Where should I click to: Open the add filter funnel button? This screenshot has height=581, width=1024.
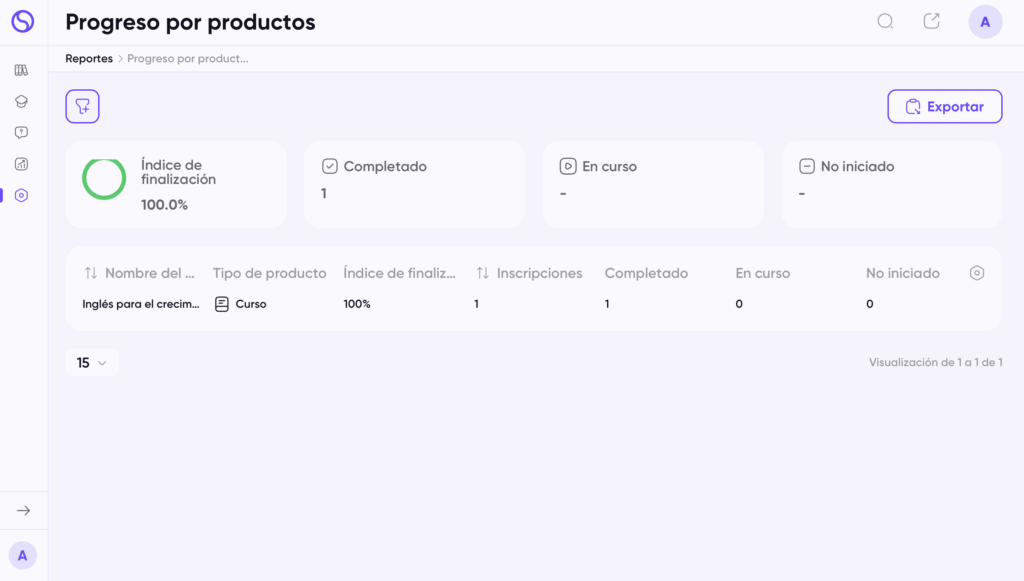[82, 106]
